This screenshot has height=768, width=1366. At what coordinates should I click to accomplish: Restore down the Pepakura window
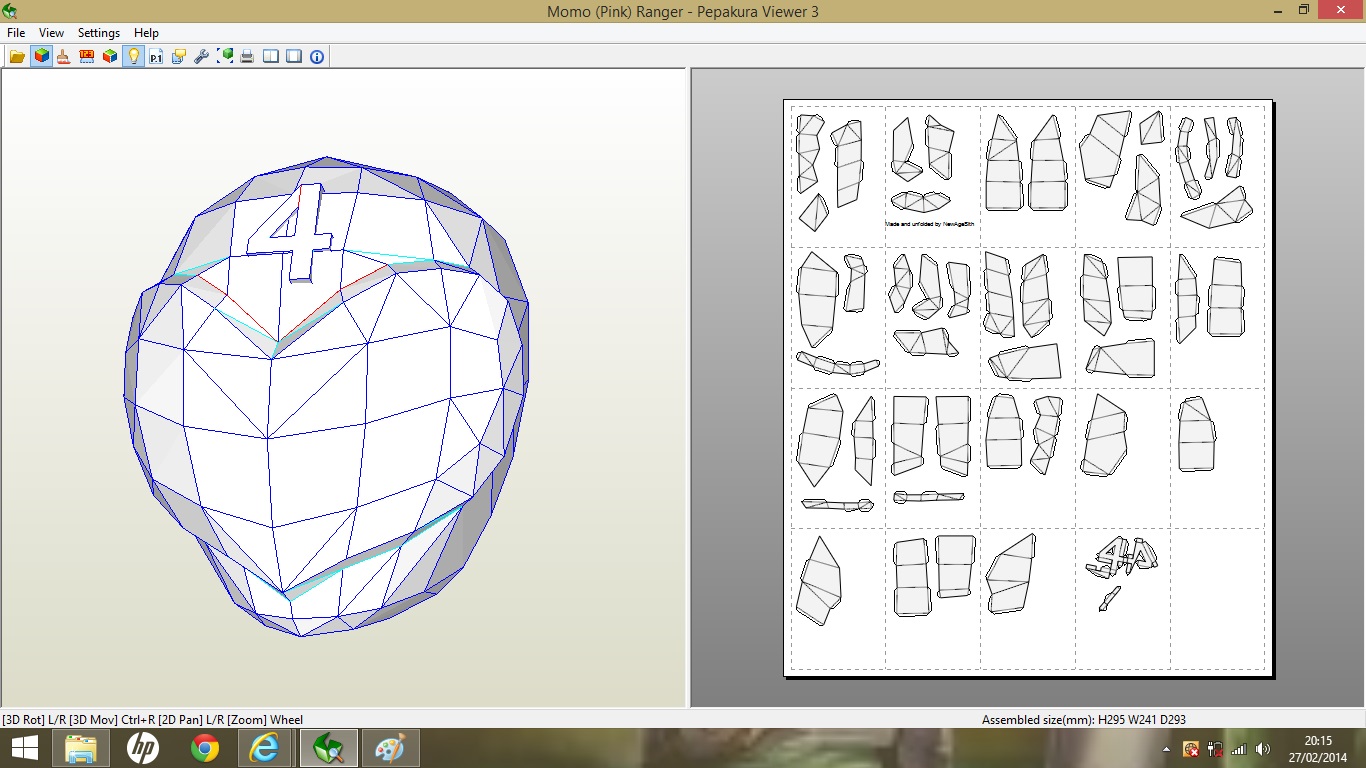tap(1303, 10)
